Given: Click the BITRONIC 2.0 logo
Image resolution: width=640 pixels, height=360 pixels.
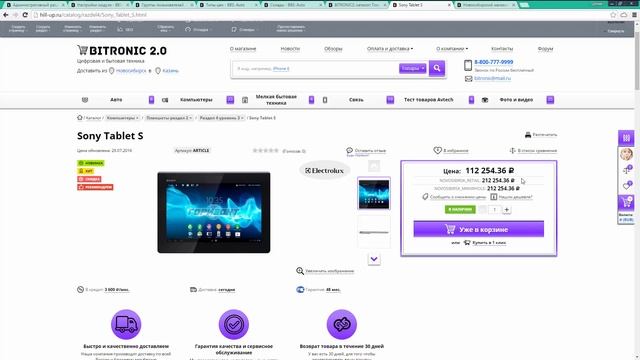Looking at the screenshot, I should pos(122,51).
